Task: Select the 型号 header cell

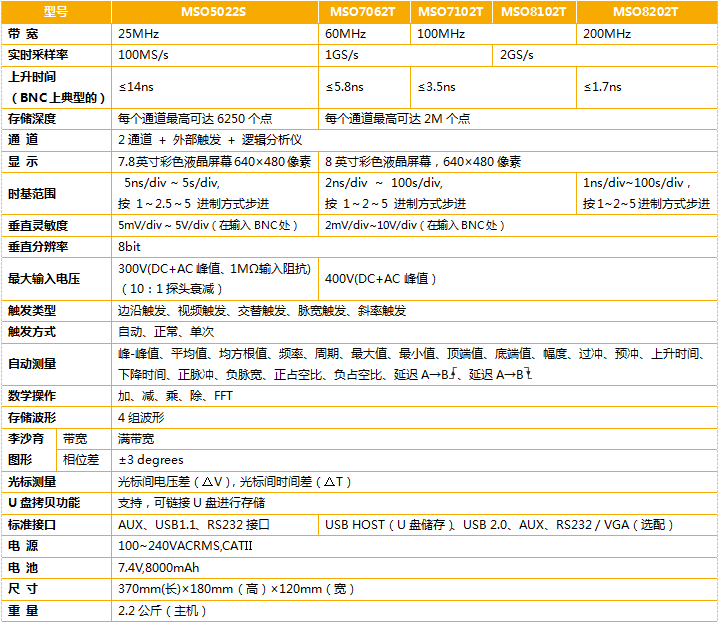Action: 57,11
